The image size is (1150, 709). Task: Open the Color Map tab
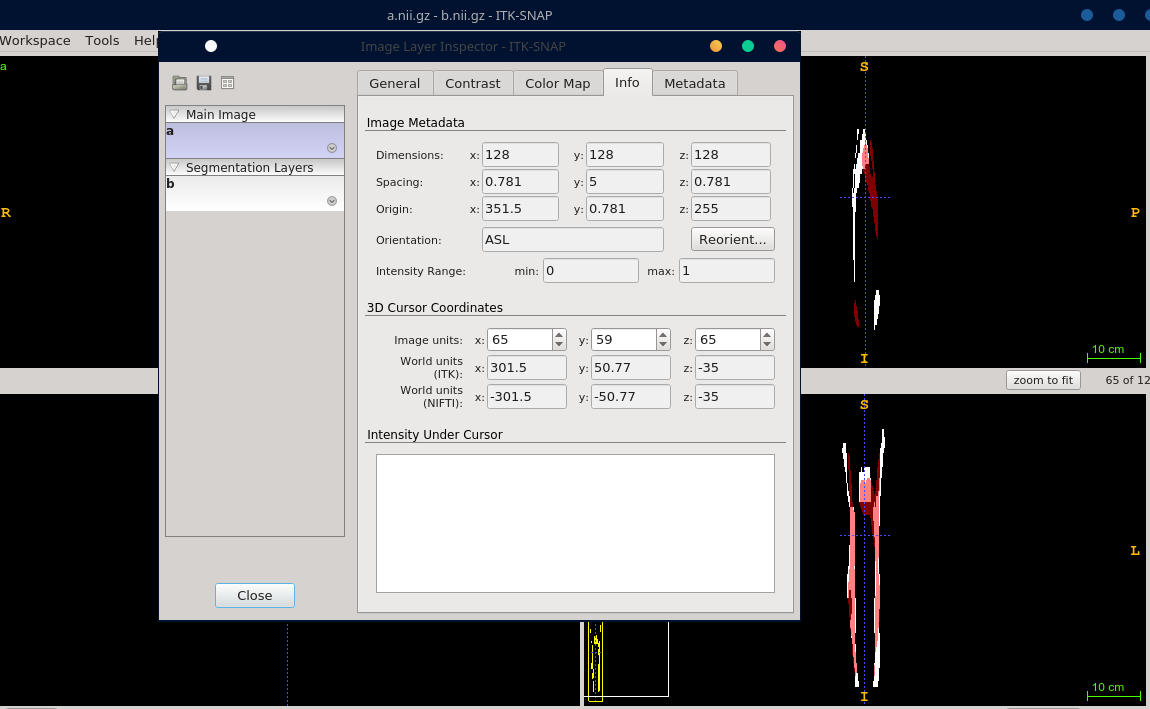558,83
